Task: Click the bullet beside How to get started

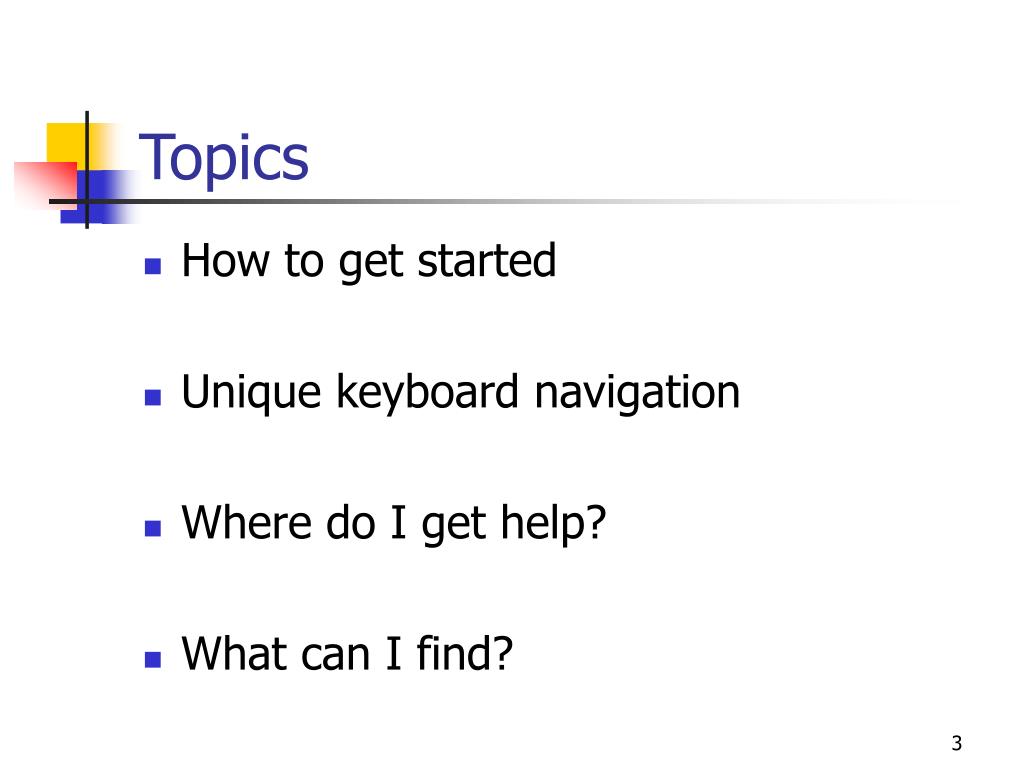Action: [153, 266]
